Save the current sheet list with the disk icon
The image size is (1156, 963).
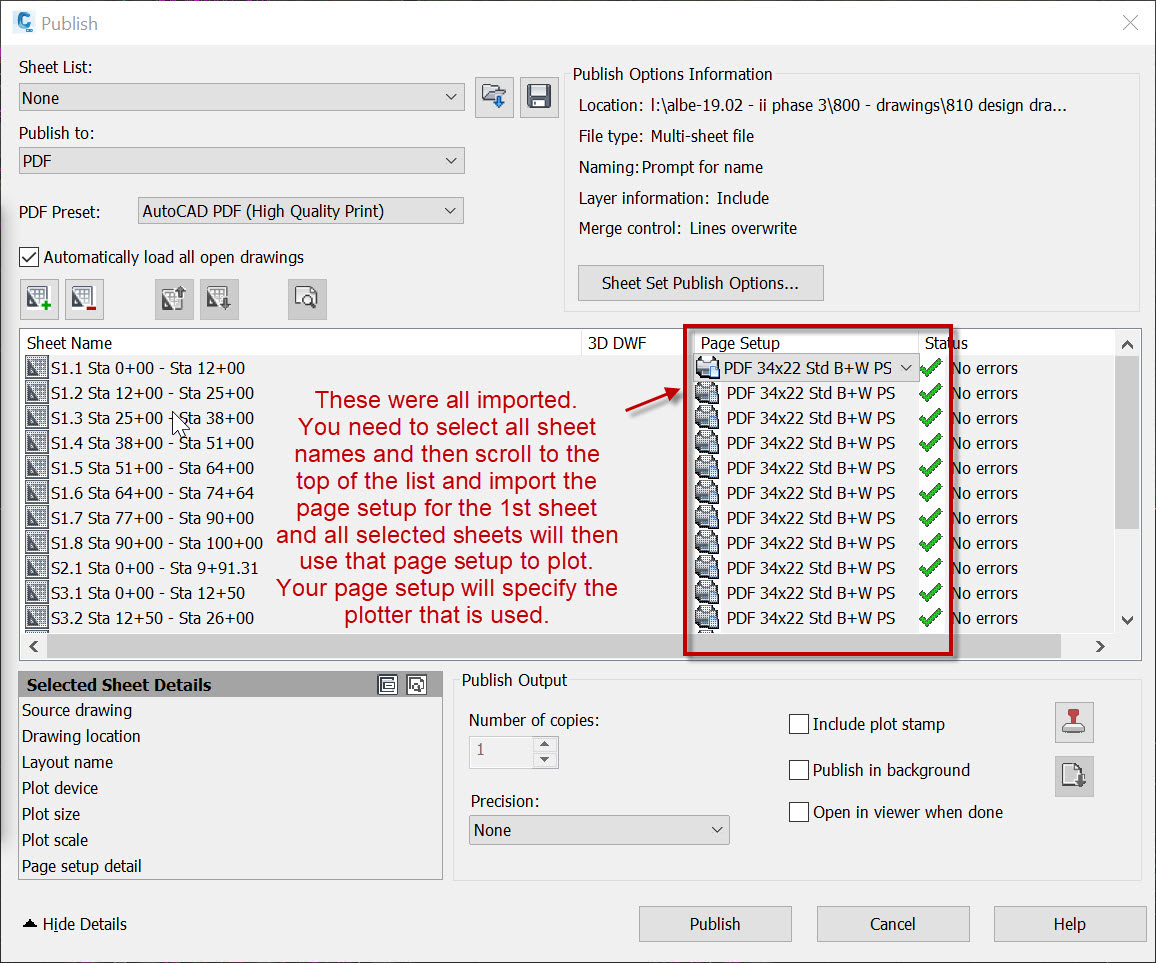tap(539, 97)
